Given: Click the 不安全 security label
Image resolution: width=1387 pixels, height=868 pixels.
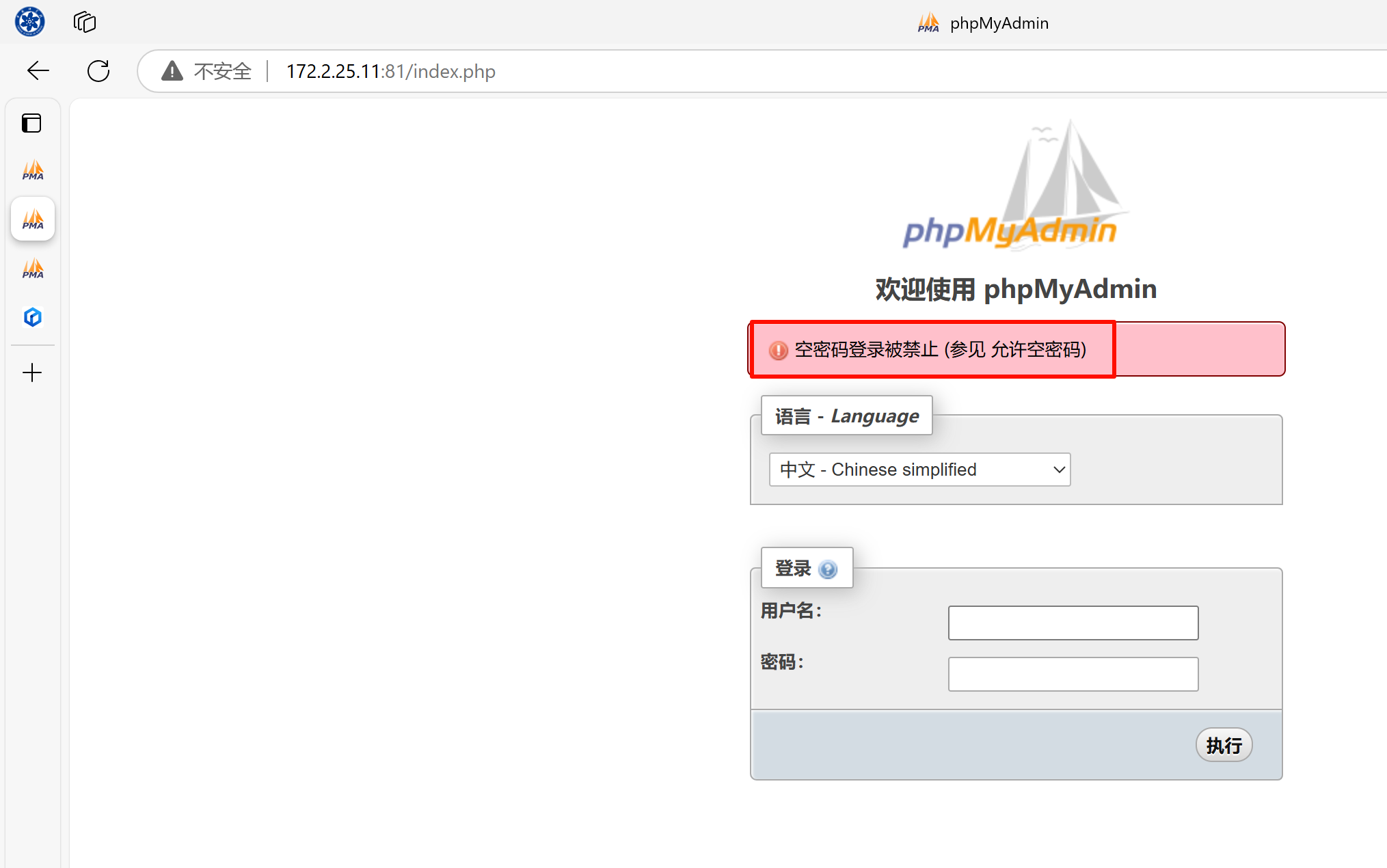Looking at the screenshot, I should coord(223,71).
